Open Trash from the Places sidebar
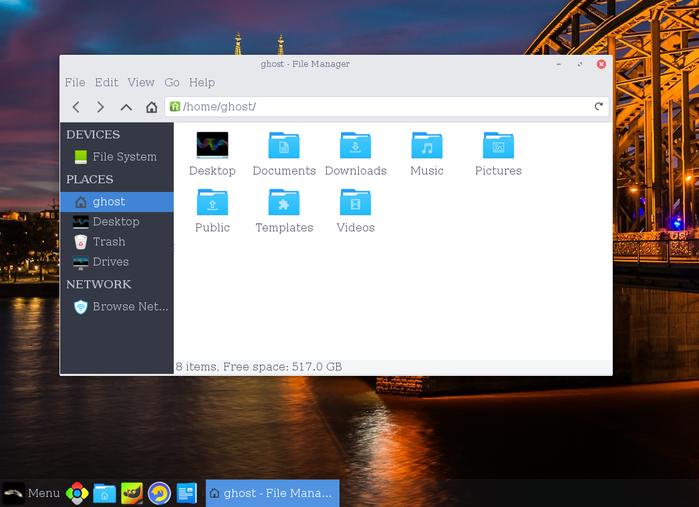Screen dimensions: 699x507 pyautogui.click(x=109, y=242)
